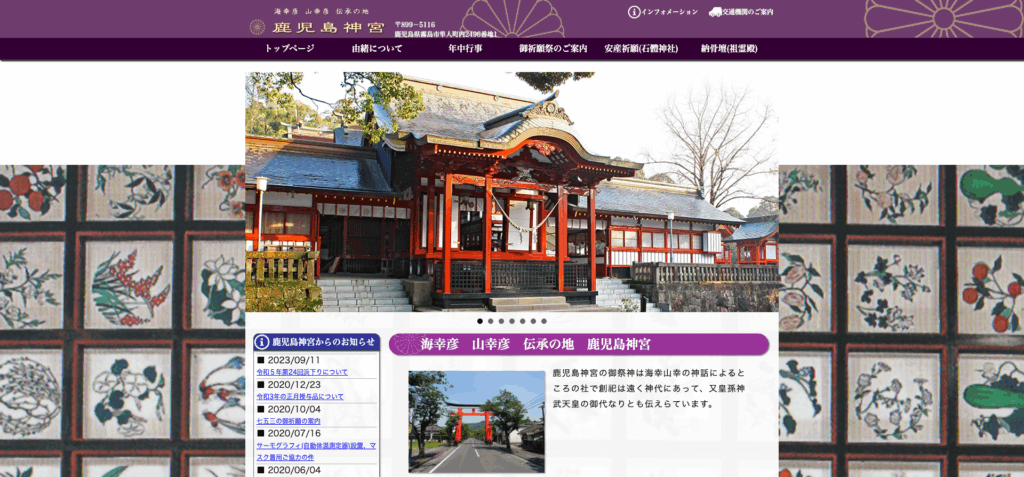Jump to the last carousel slide dot
The width and height of the screenshot is (1024, 477).
(x=543, y=321)
